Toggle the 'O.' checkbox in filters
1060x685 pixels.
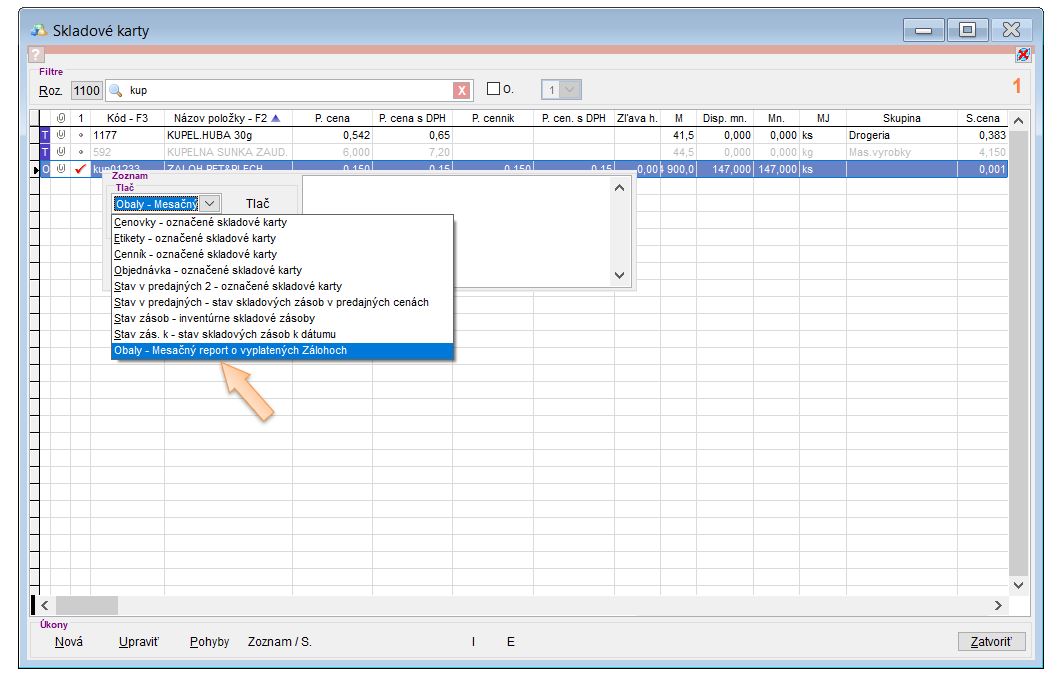click(493, 90)
